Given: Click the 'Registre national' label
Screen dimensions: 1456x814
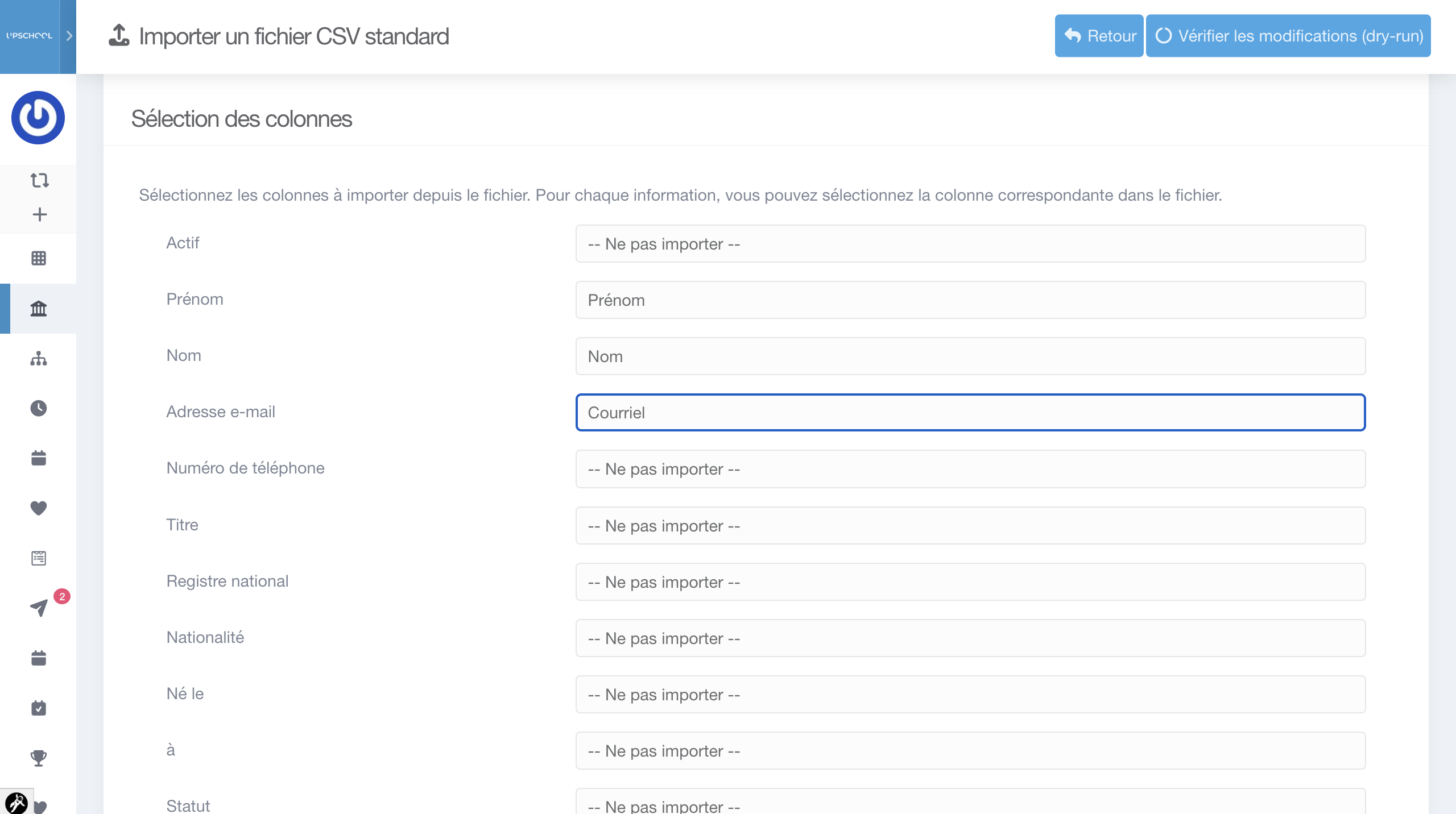Looking at the screenshot, I should pyautogui.click(x=227, y=581).
